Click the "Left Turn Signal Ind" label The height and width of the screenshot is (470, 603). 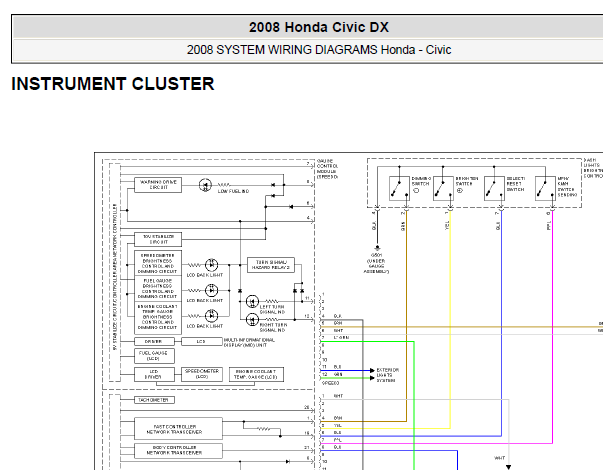[x=272, y=310]
